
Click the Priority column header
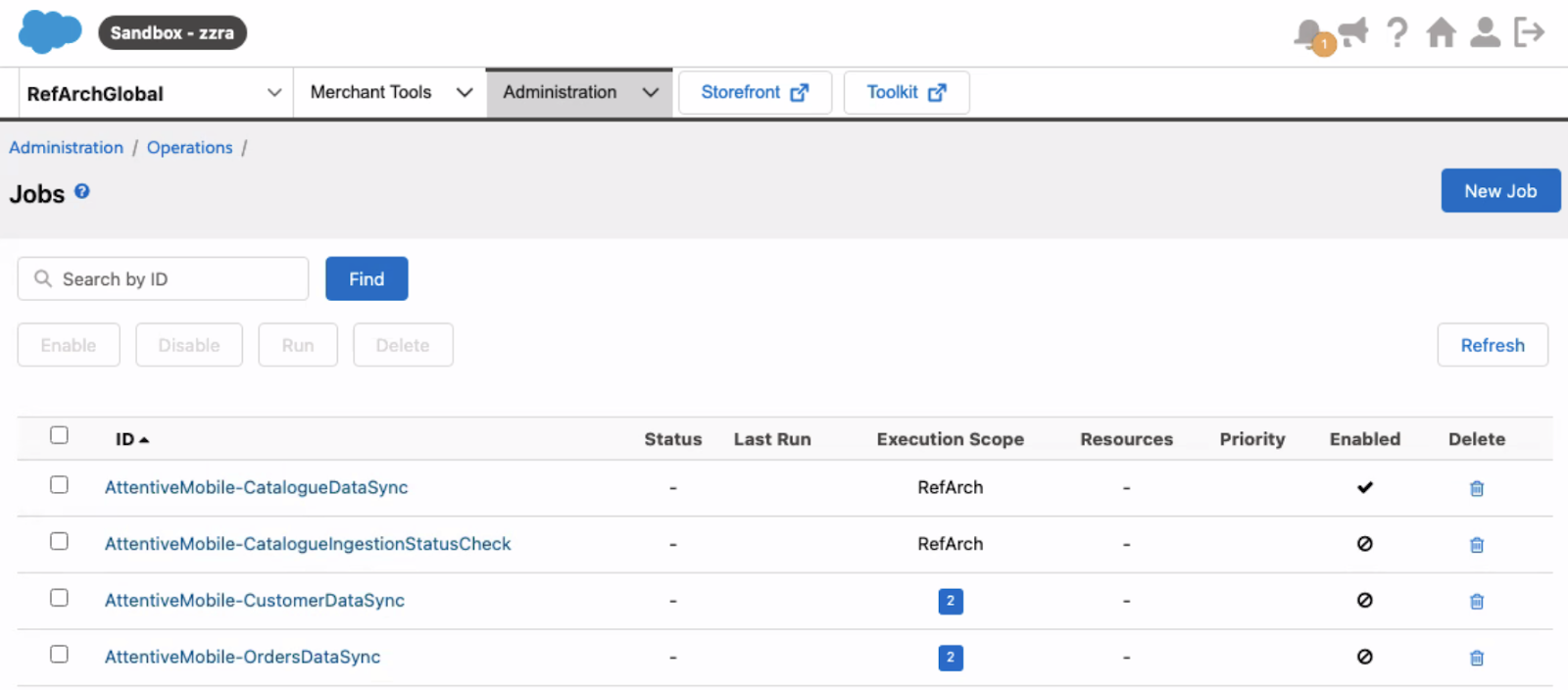(x=1252, y=439)
